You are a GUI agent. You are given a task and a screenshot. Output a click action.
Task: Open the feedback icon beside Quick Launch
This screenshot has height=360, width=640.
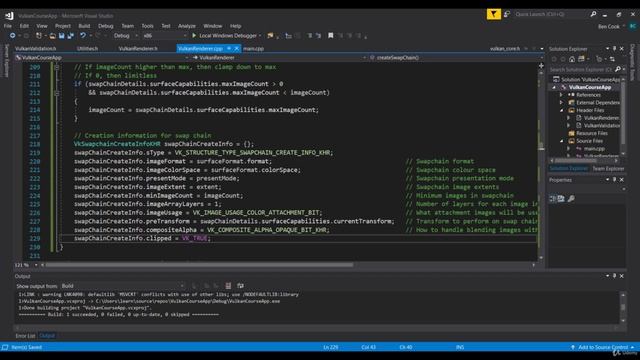(507, 14)
